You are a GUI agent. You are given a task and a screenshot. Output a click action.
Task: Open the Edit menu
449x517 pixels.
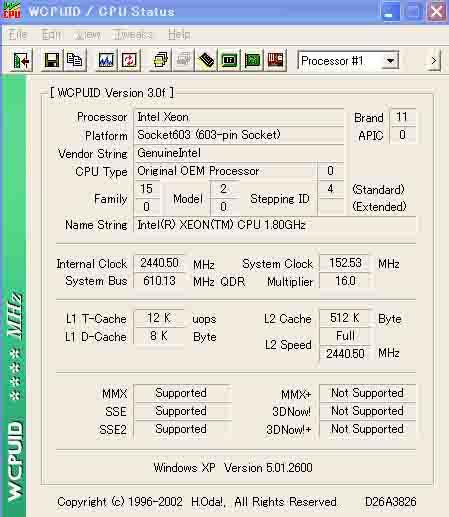pos(51,35)
